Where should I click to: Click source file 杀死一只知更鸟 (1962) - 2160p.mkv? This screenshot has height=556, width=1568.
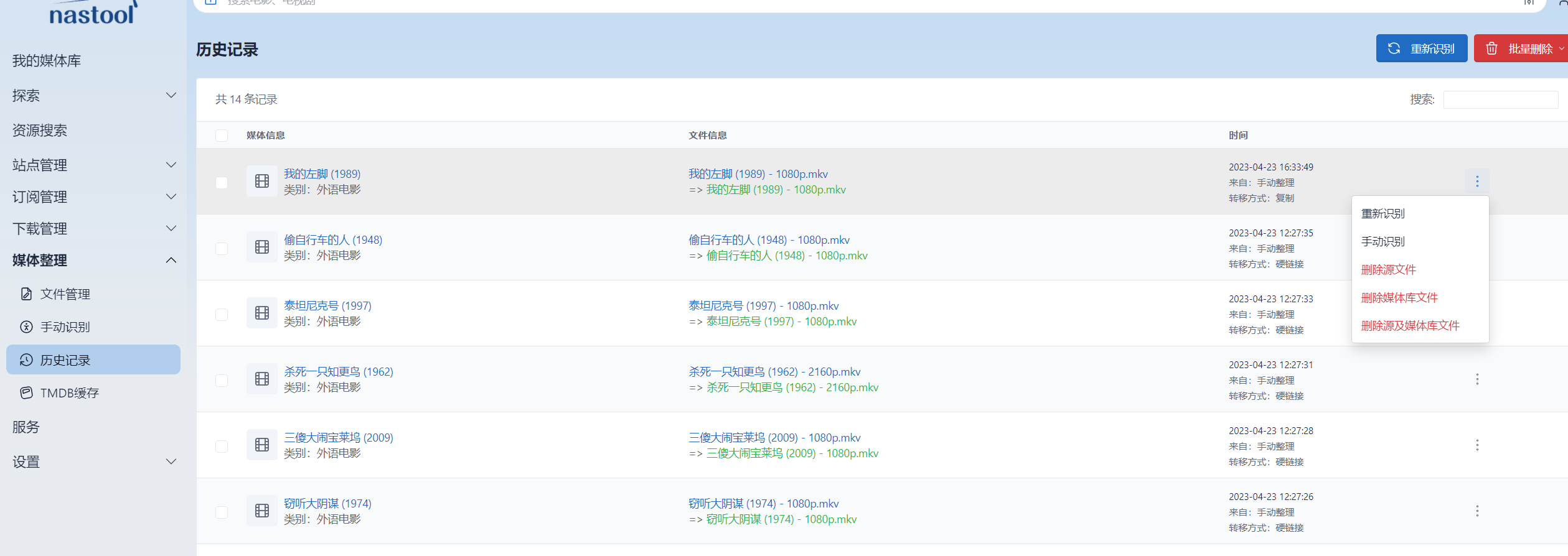tap(774, 371)
